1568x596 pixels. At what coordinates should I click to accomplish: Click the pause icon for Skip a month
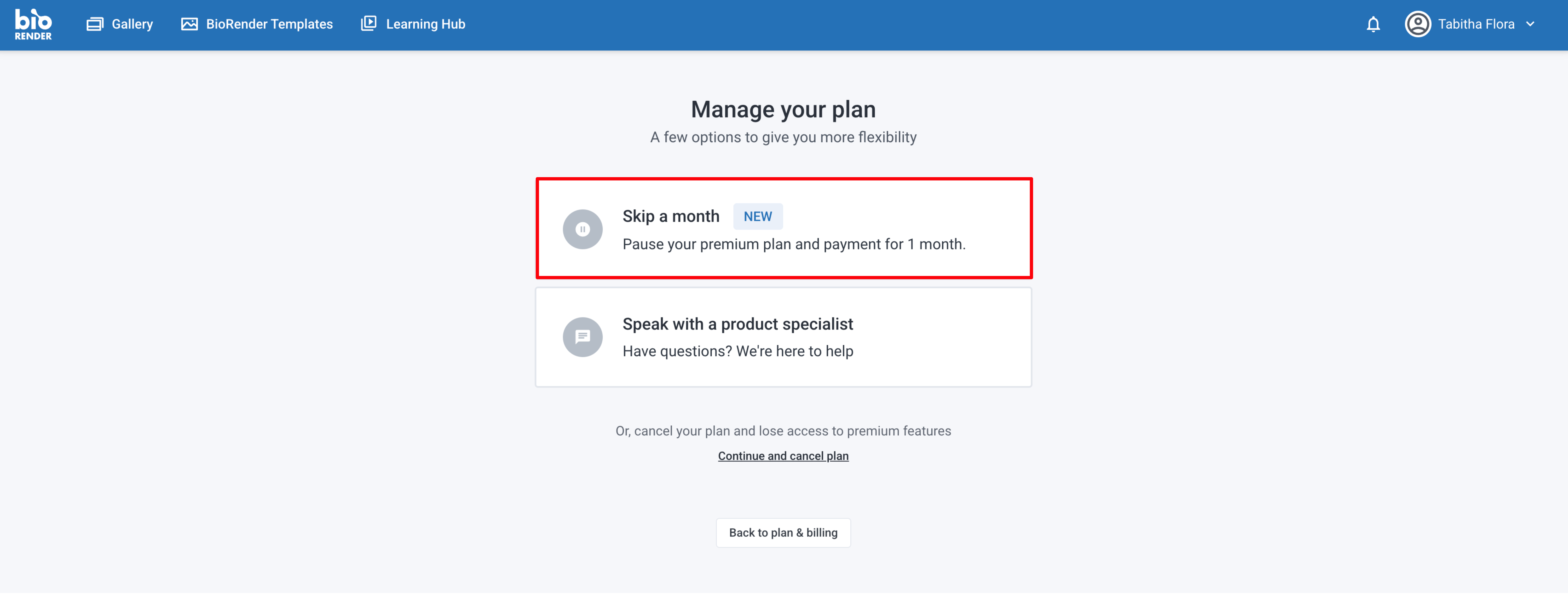coord(583,229)
